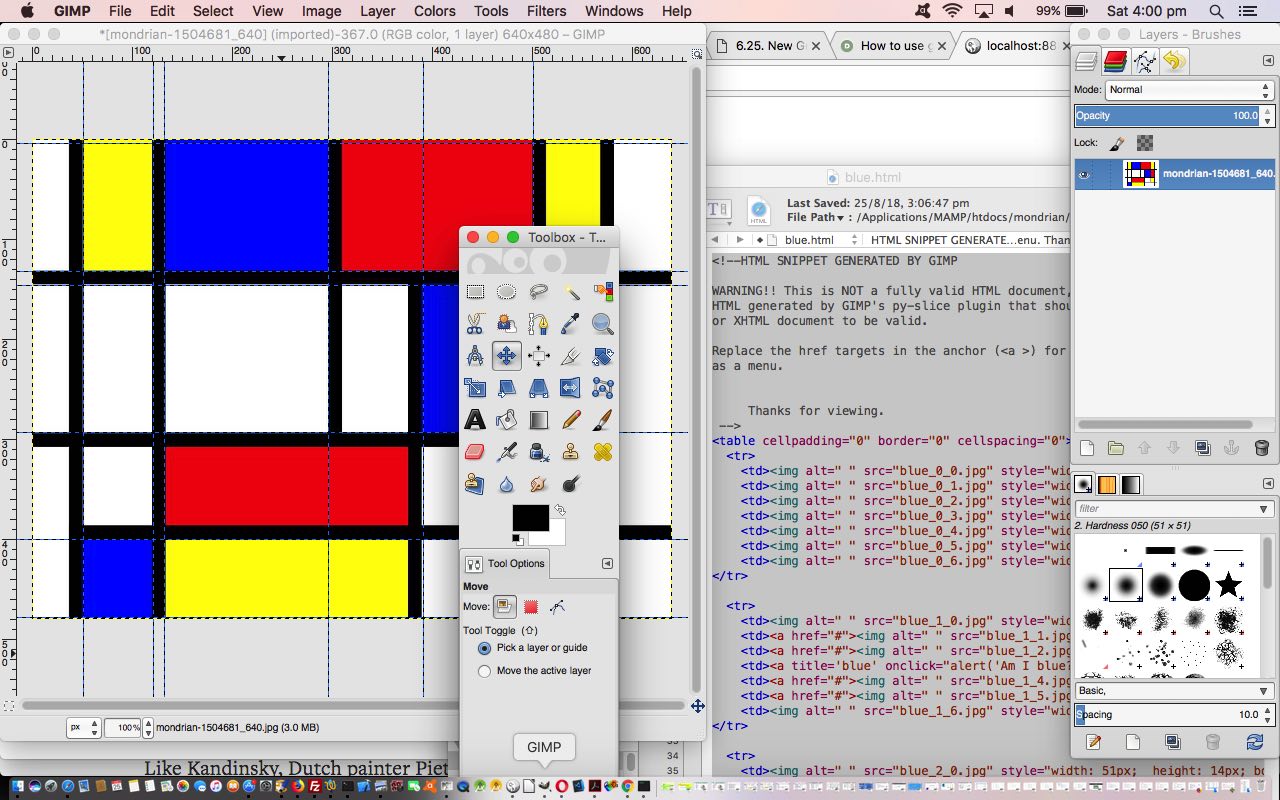Toggle visibility eye of mondrian layer
The image size is (1280, 800).
(1085, 173)
